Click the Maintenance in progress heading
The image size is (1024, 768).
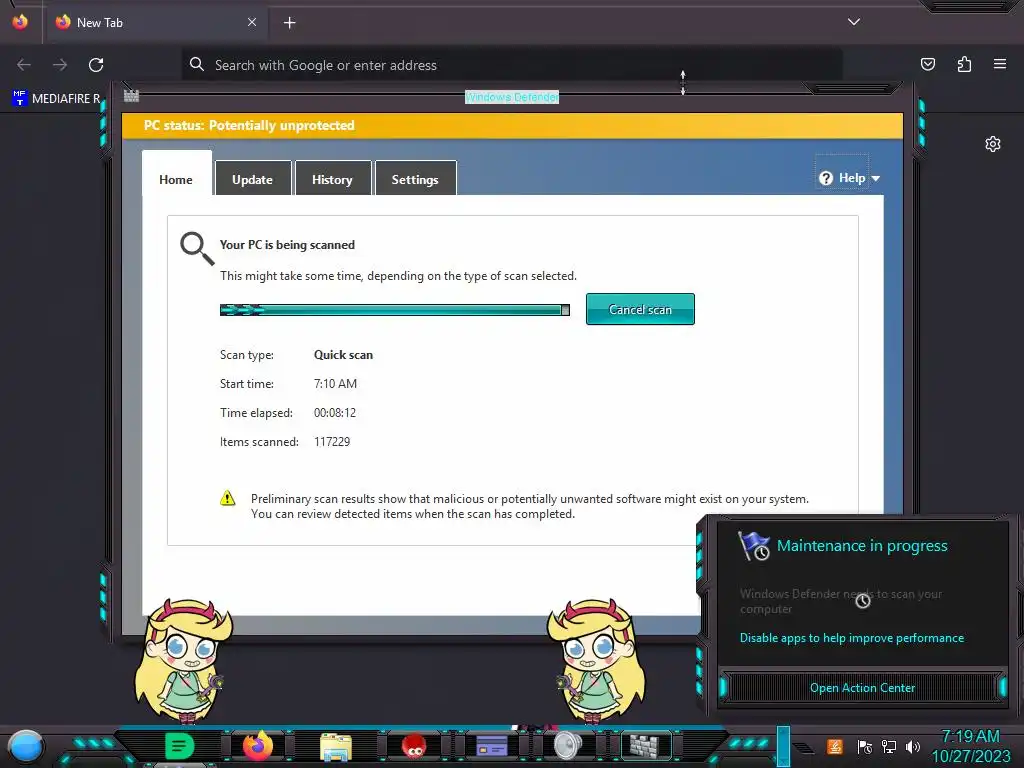(862, 546)
